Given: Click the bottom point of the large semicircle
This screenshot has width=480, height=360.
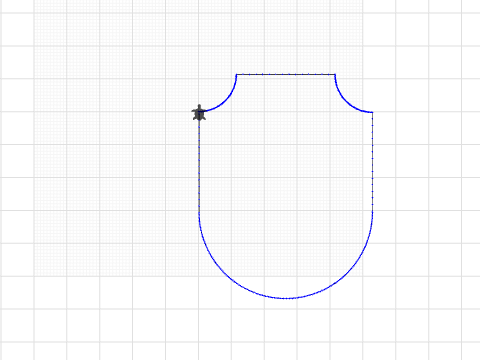Looking at the screenshot, I should [286, 298].
